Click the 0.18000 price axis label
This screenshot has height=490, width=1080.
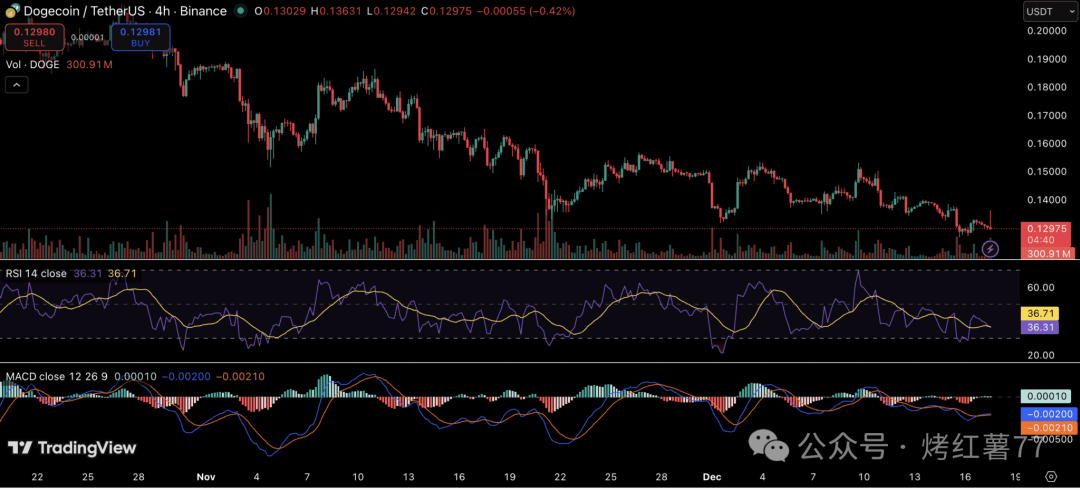[1047, 88]
